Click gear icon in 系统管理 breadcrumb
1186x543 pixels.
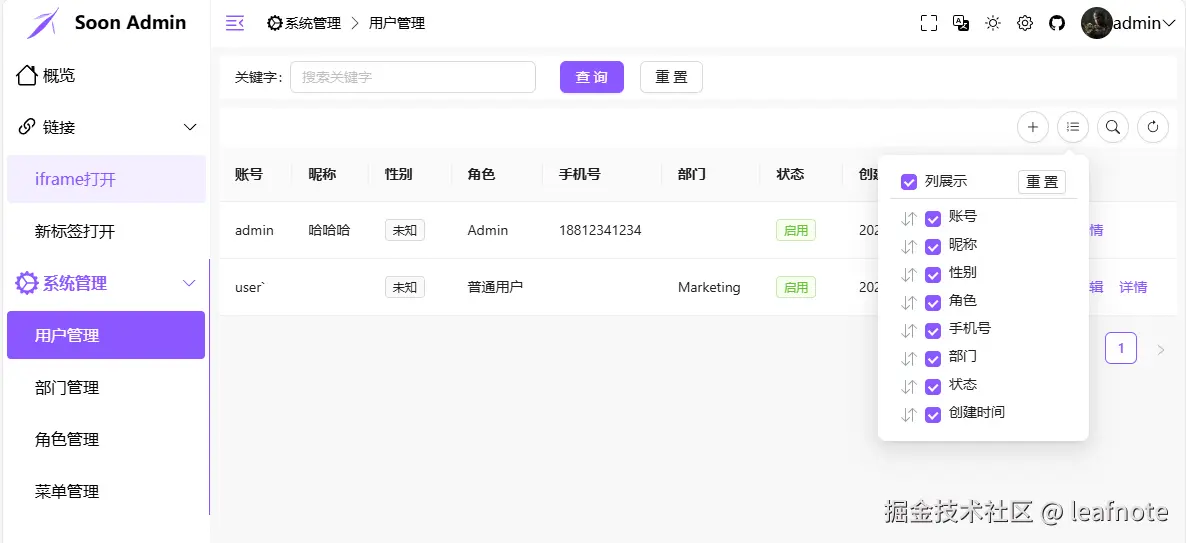coord(275,23)
